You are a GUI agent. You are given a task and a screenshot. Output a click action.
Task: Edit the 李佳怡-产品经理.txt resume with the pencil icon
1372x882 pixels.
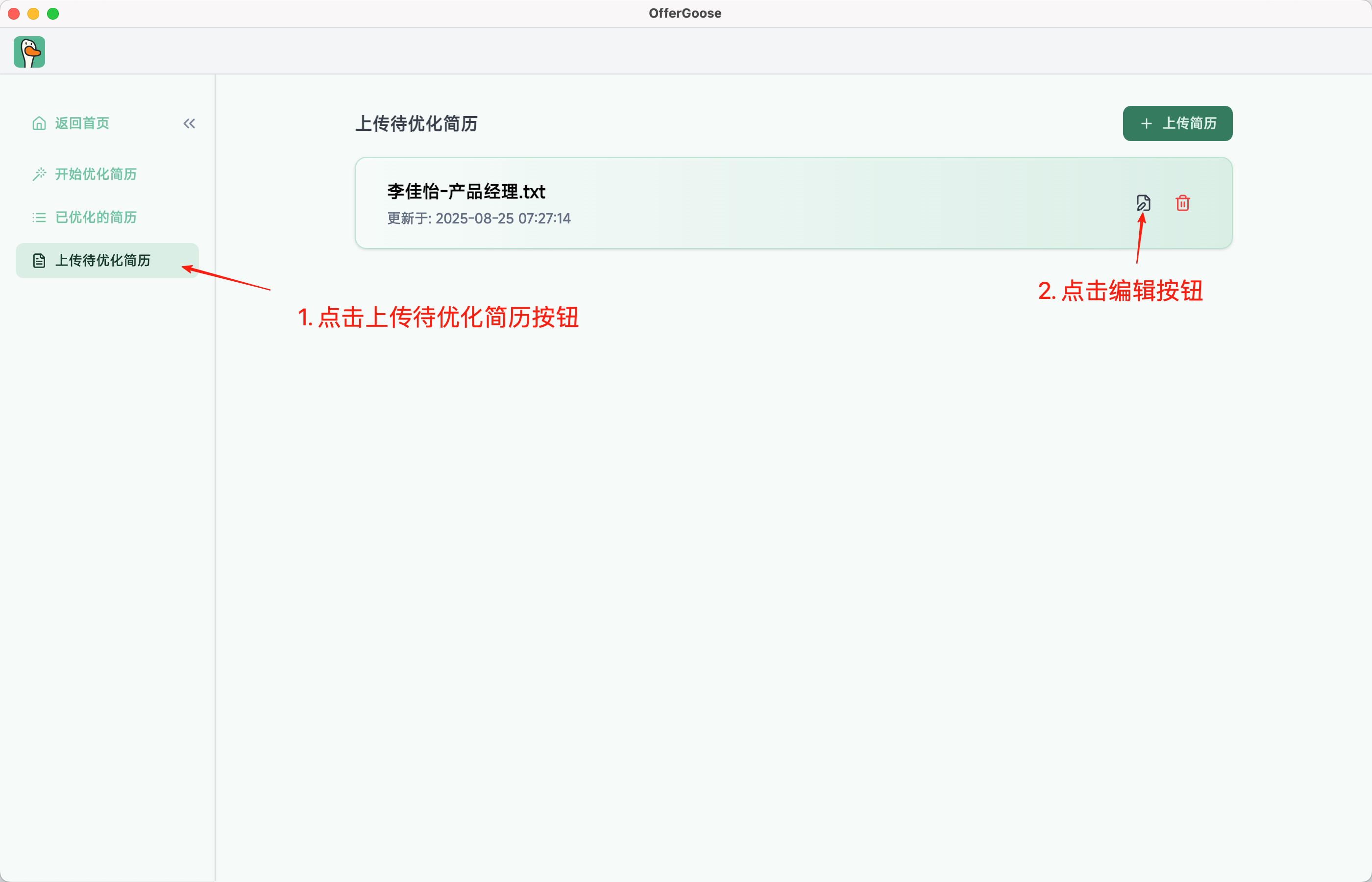click(1143, 203)
